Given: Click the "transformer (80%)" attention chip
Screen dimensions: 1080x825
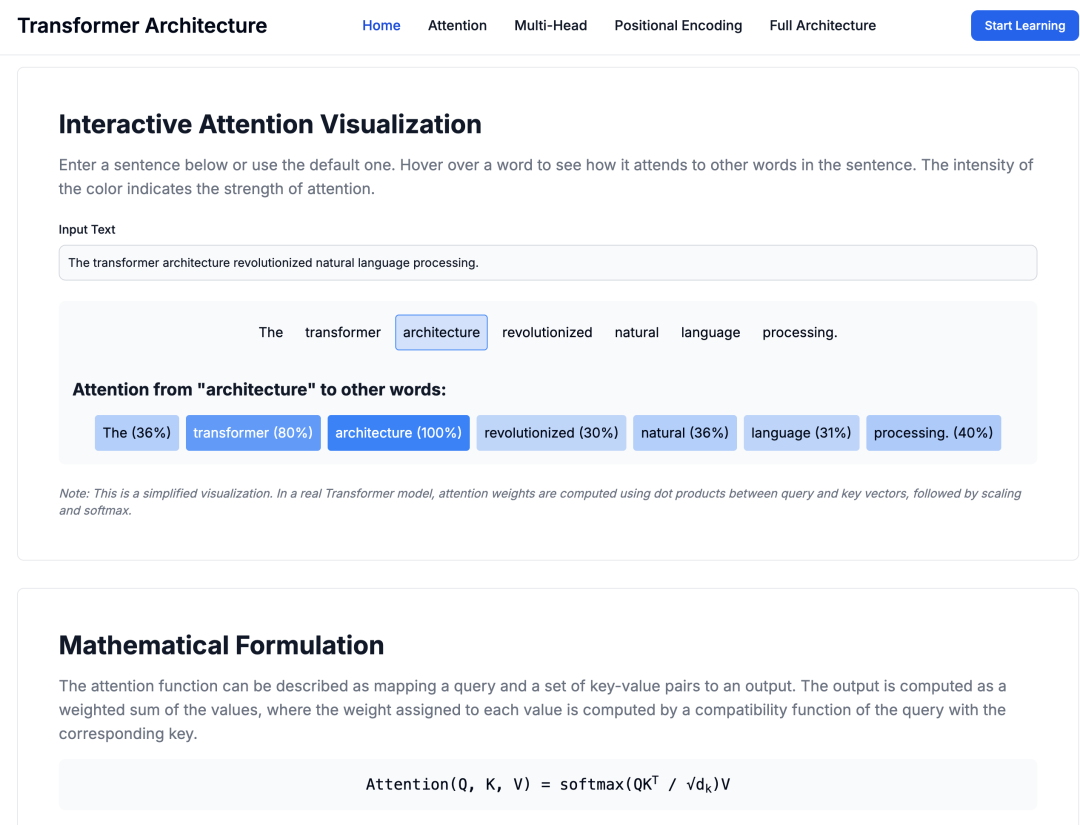Looking at the screenshot, I should pos(253,433).
